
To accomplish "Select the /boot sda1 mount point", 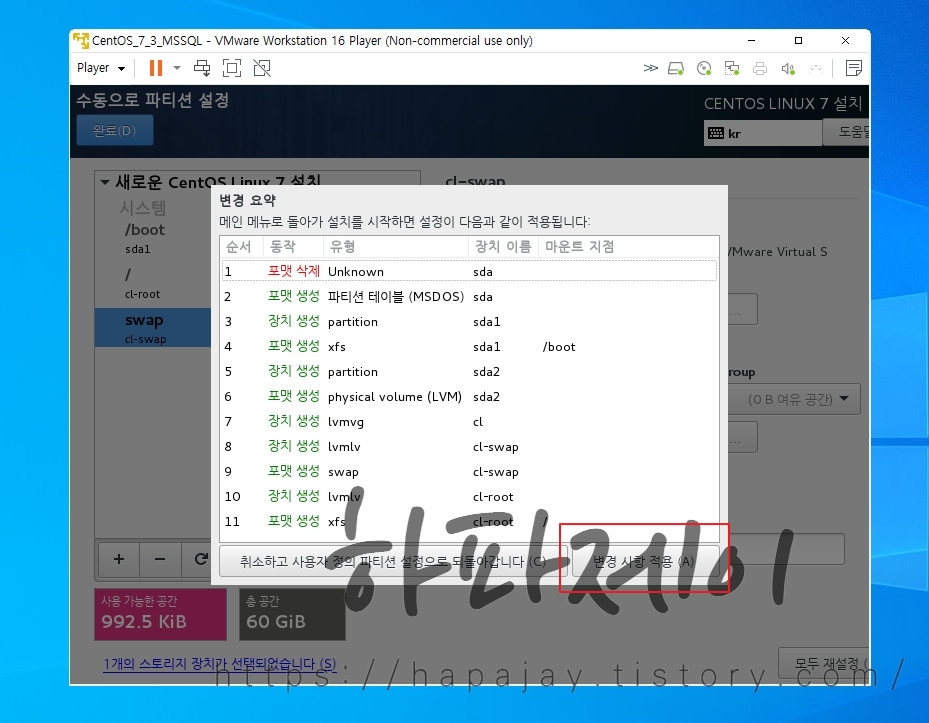I will (153, 238).
